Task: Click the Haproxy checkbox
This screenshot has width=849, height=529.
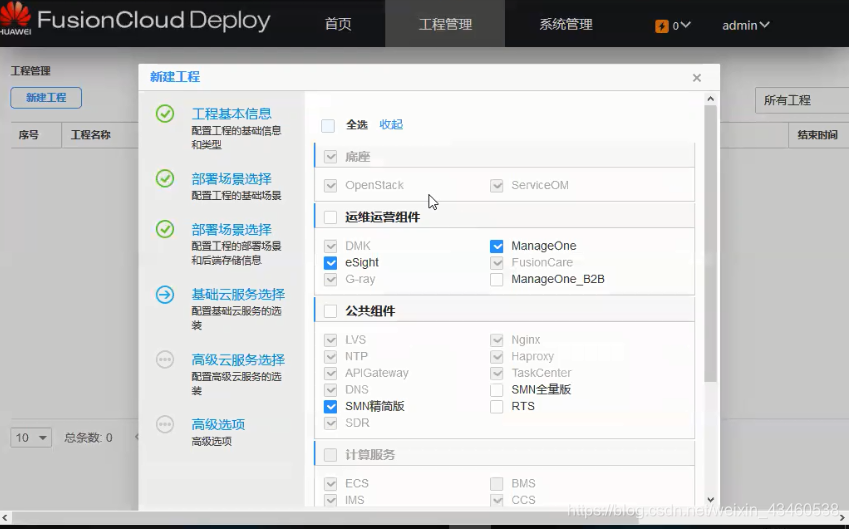Action: (x=497, y=357)
